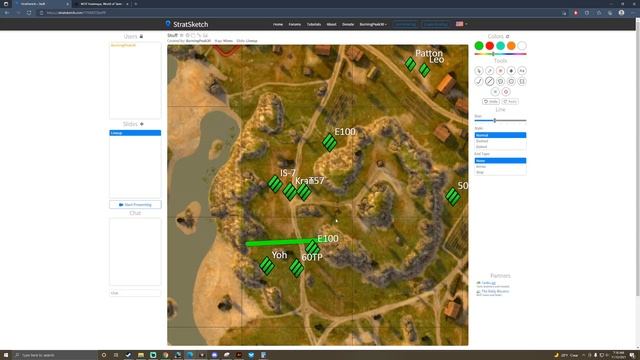Click the Undo button
The width and height of the screenshot is (640, 360).
coord(491,101)
